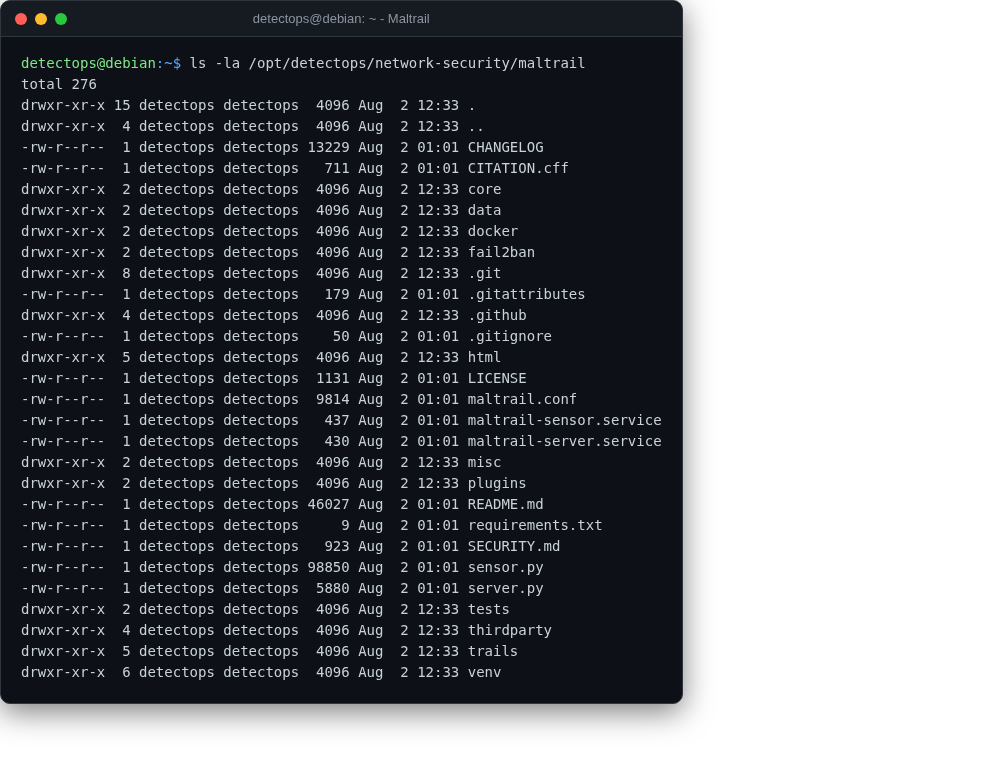This screenshot has height=783, width=1000.
Task: Click the file size 98850 of sensor.py
Action: (x=328, y=568)
